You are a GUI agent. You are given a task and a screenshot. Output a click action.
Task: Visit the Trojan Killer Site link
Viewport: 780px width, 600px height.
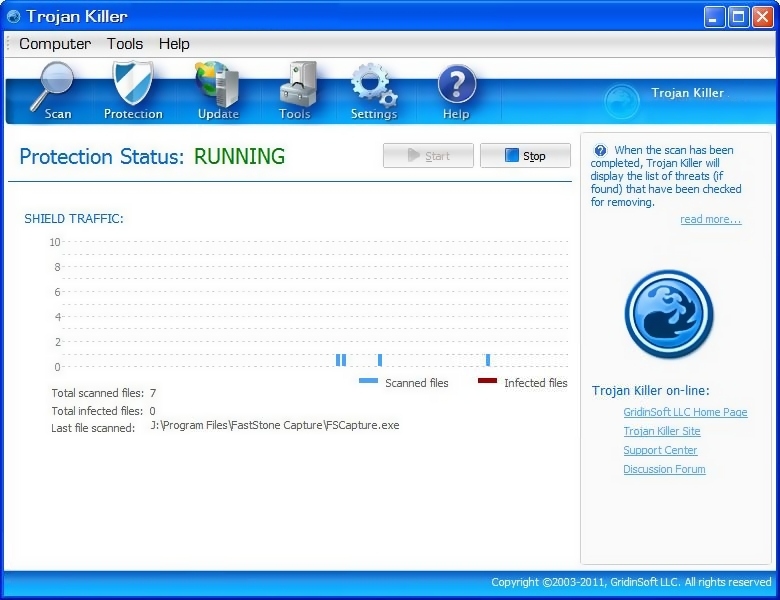661,431
